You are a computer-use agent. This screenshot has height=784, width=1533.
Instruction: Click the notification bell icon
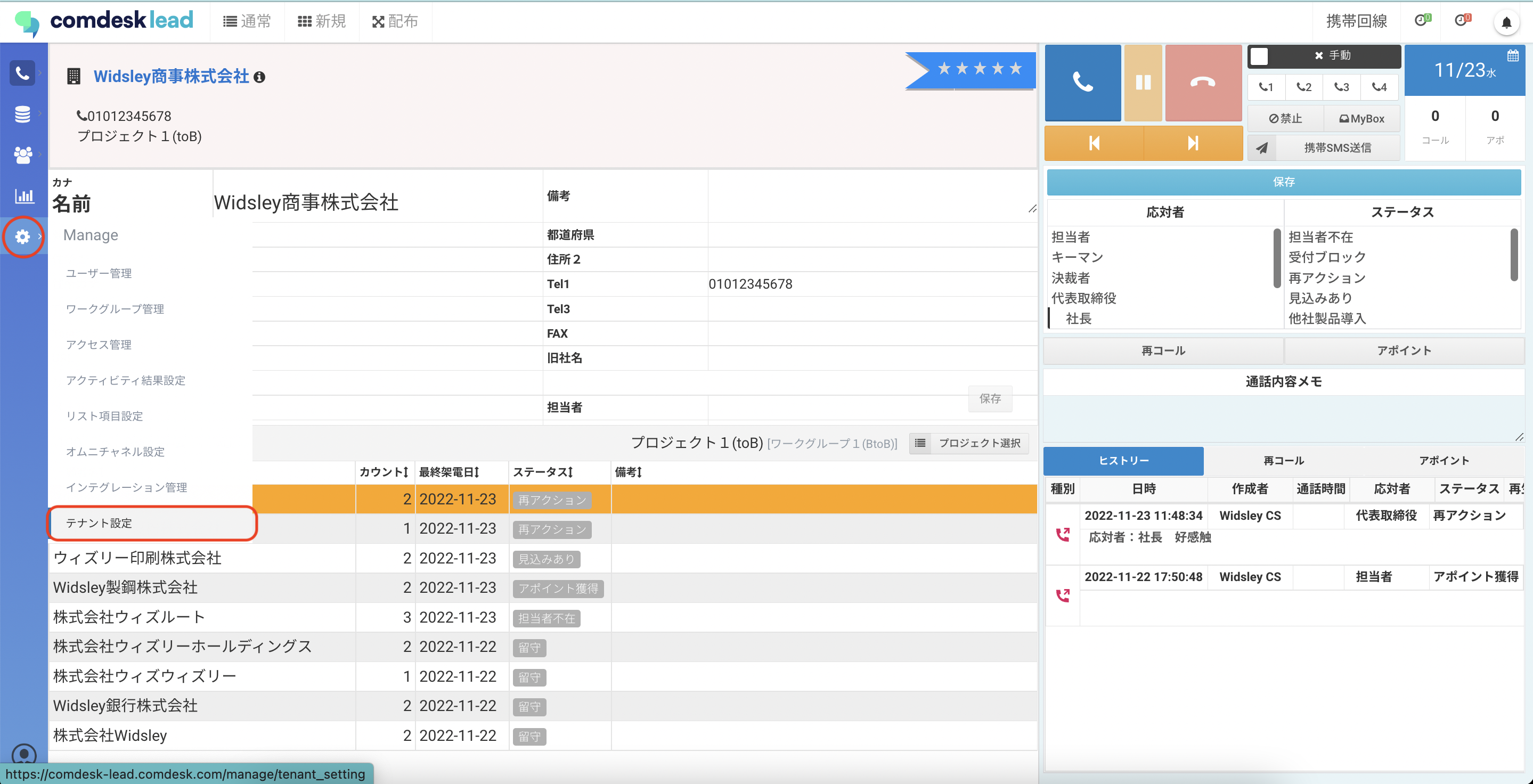pyautogui.click(x=1506, y=22)
